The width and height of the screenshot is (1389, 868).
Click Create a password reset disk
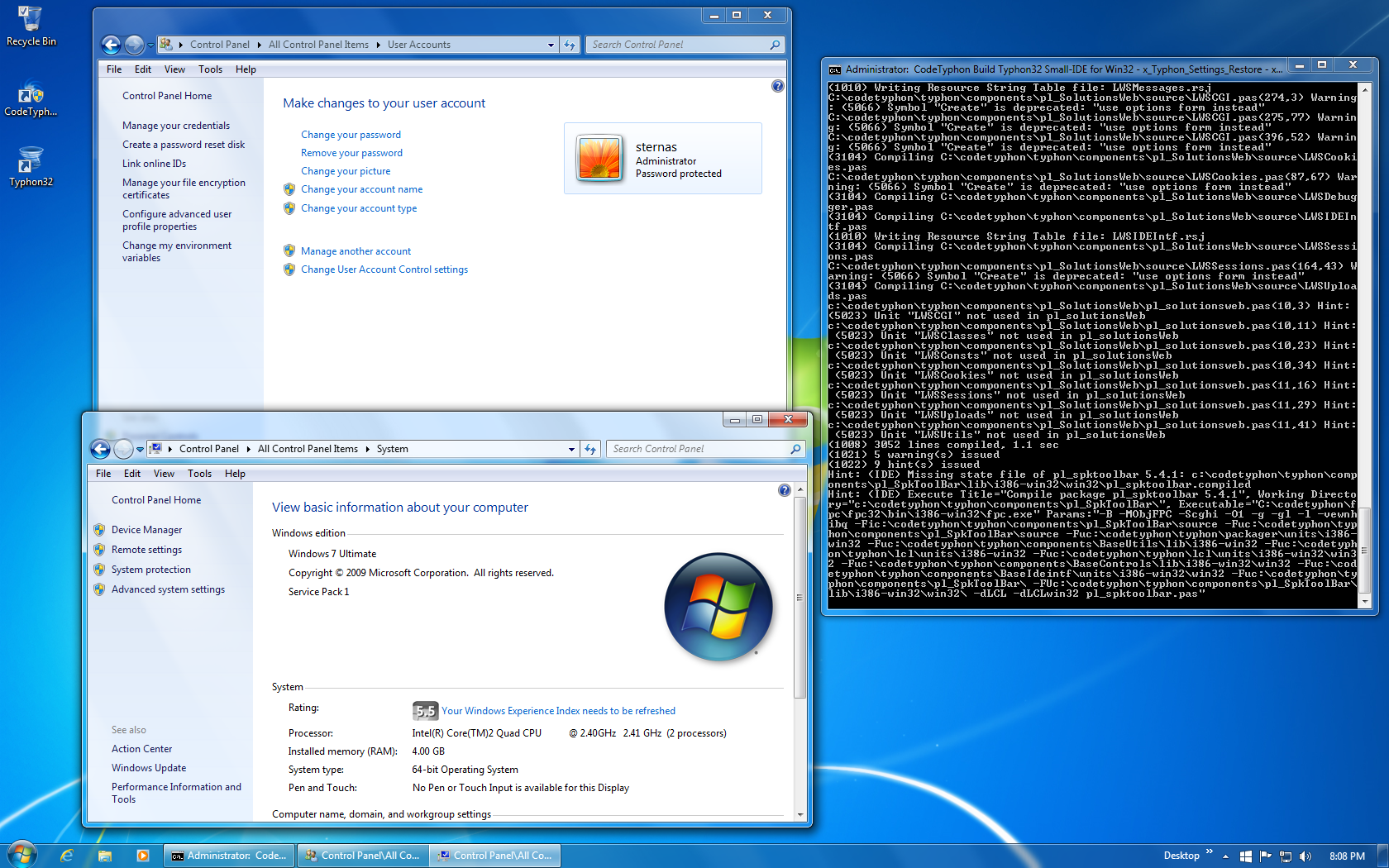[184, 145]
